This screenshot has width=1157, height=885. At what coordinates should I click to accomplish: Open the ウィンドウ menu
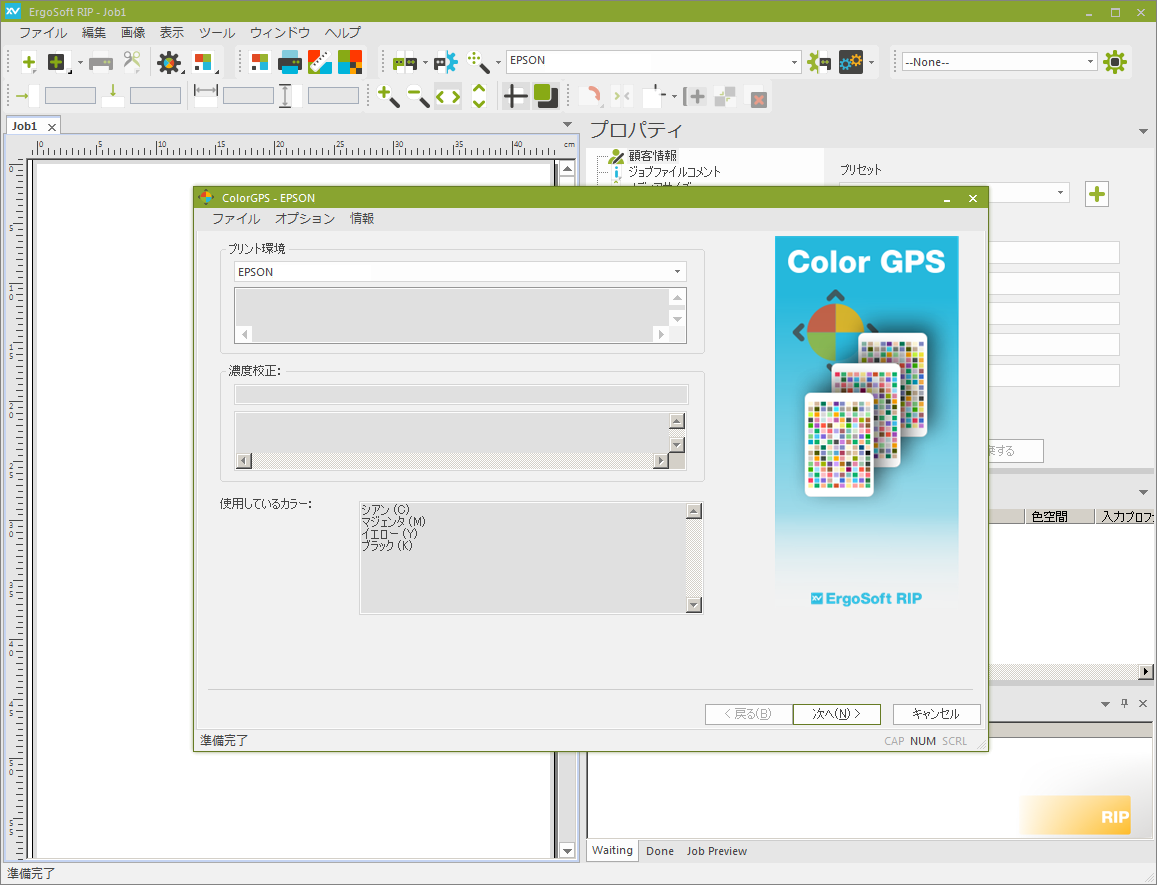click(280, 32)
